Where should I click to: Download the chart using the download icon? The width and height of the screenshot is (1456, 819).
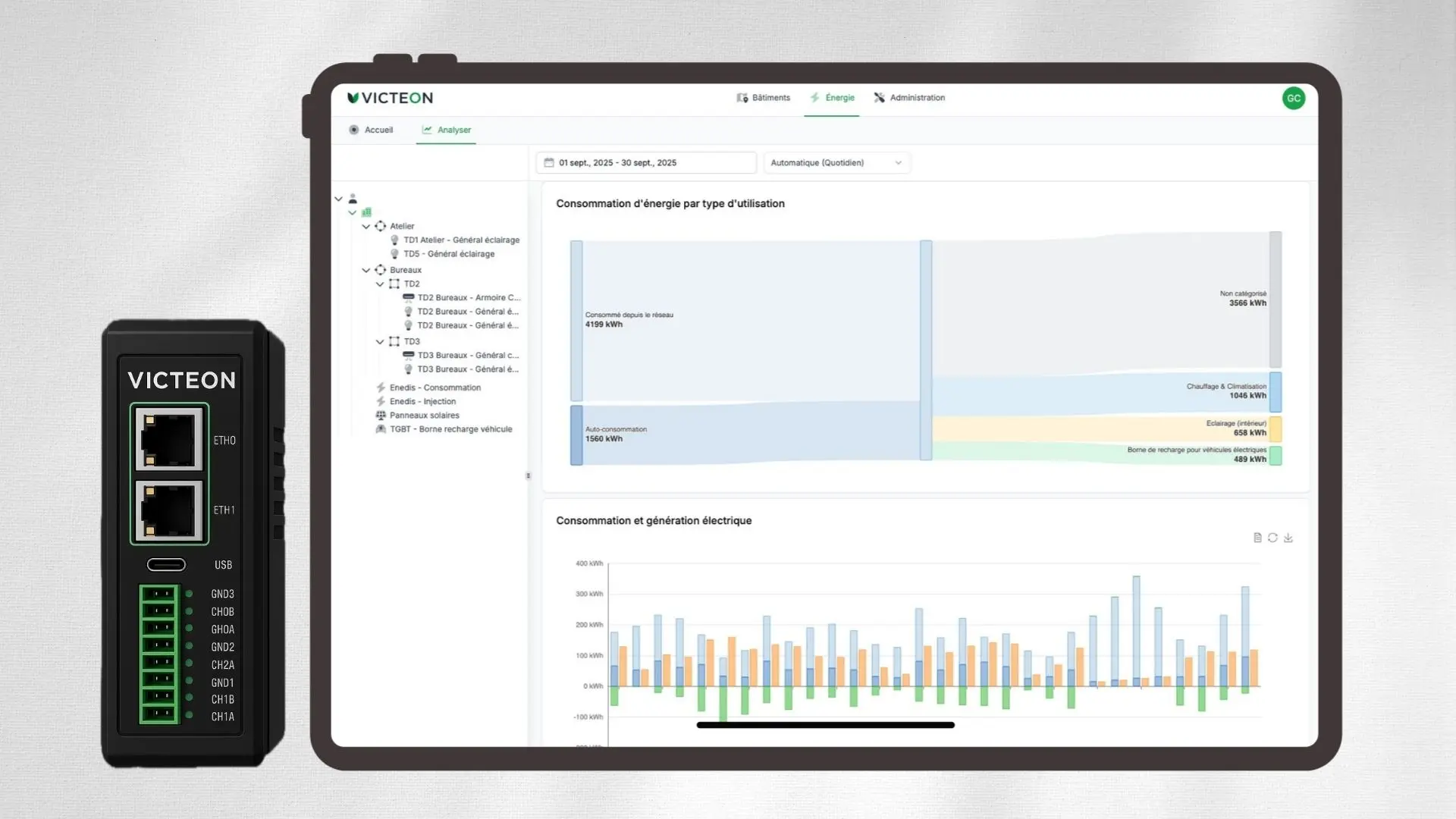1288,538
